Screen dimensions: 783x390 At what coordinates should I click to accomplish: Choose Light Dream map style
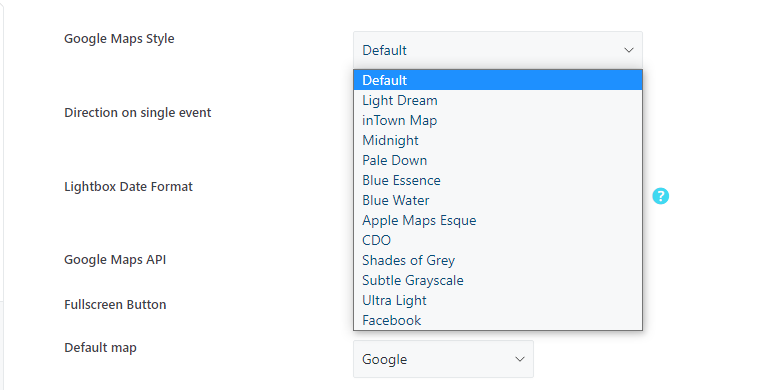pyautogui.click(x=498, y=100)
